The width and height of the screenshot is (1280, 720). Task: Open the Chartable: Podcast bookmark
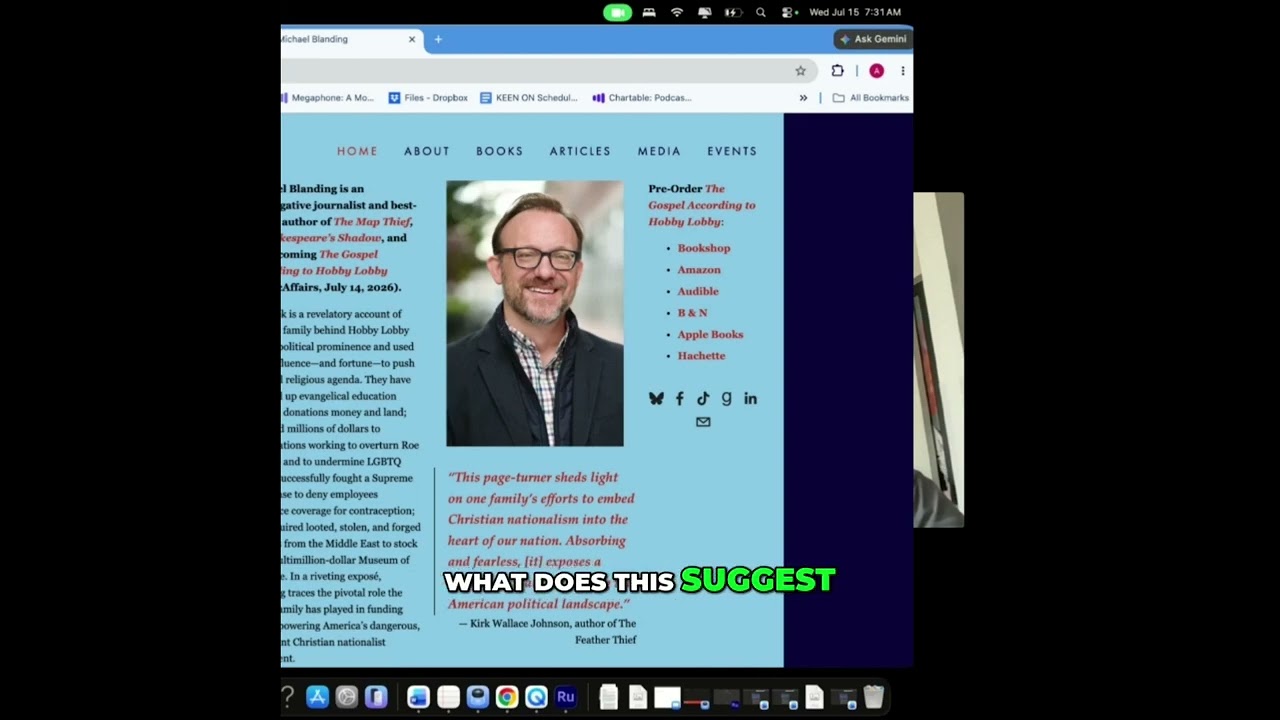click(x=642, y=98)
